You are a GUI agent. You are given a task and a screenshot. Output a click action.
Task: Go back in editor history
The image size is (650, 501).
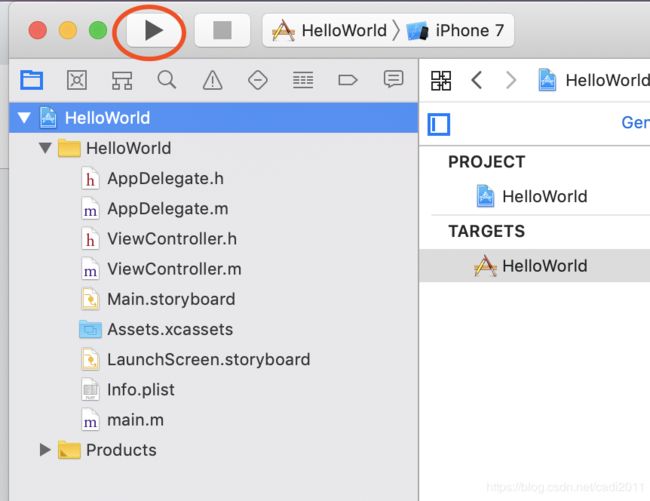[477, 80]
